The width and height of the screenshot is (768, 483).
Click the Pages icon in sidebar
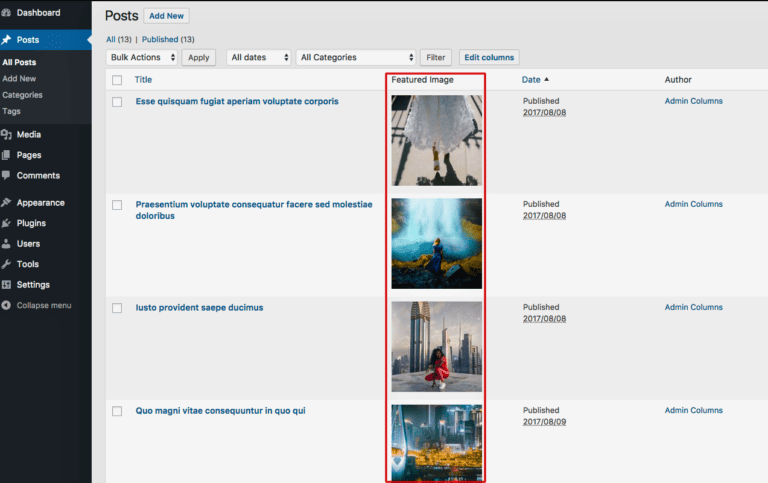coord(6,155)
